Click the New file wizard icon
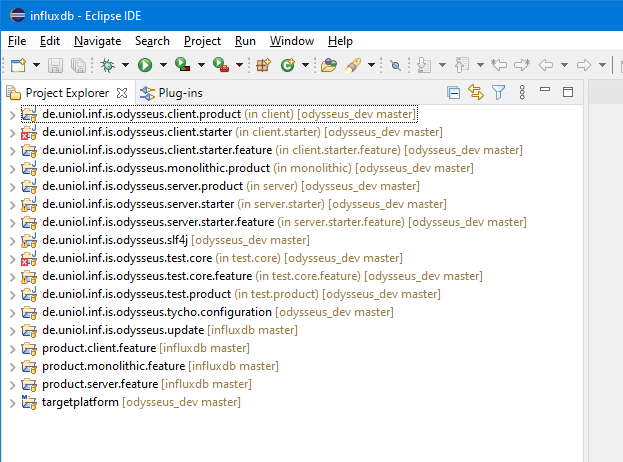This screenshot has width=623, height=462. (17, 65)
